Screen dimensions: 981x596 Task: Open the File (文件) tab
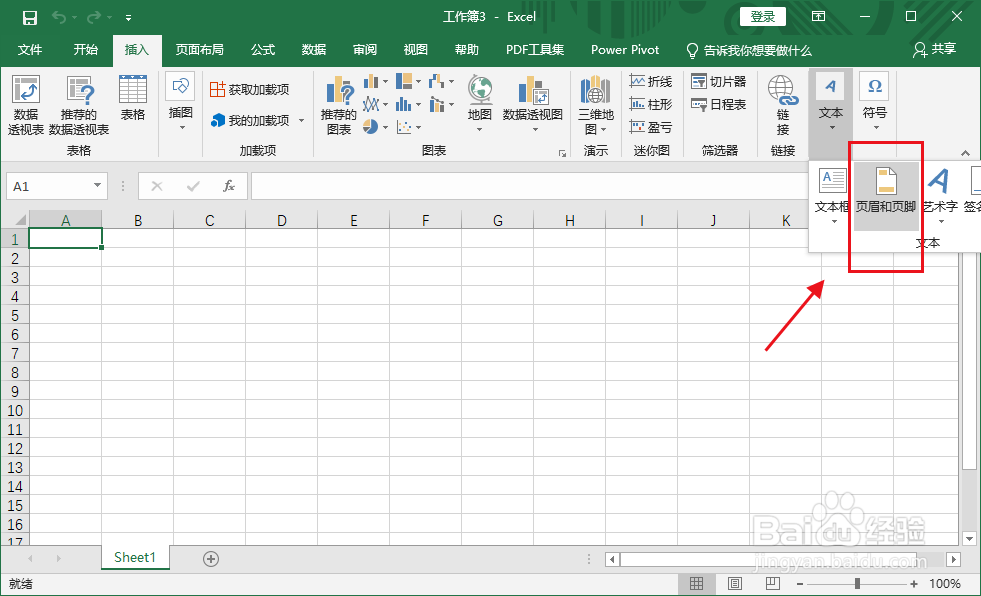[x=29, y=50]
